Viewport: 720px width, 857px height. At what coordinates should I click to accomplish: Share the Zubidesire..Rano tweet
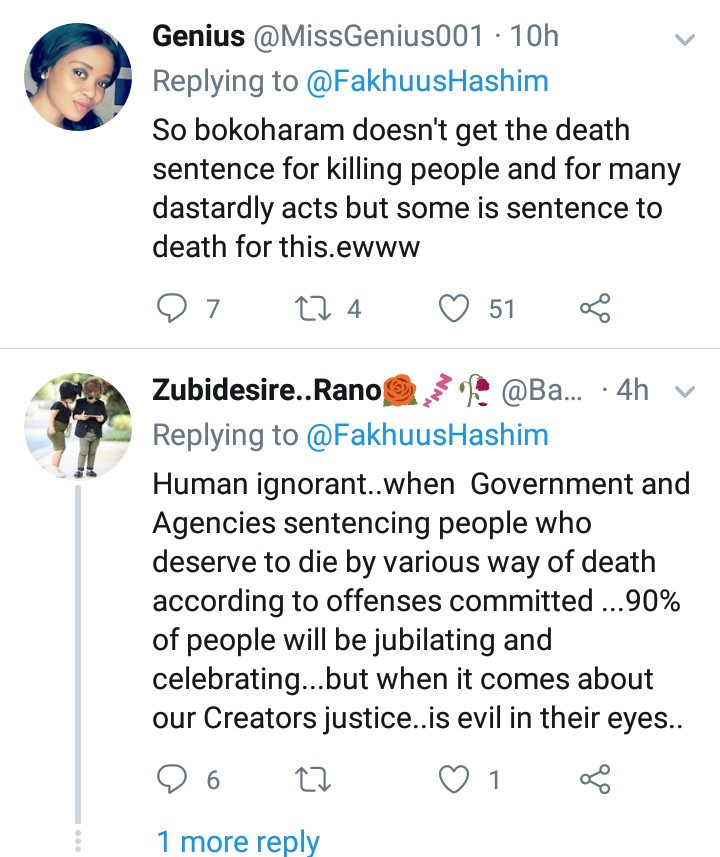tap(595, 779)
